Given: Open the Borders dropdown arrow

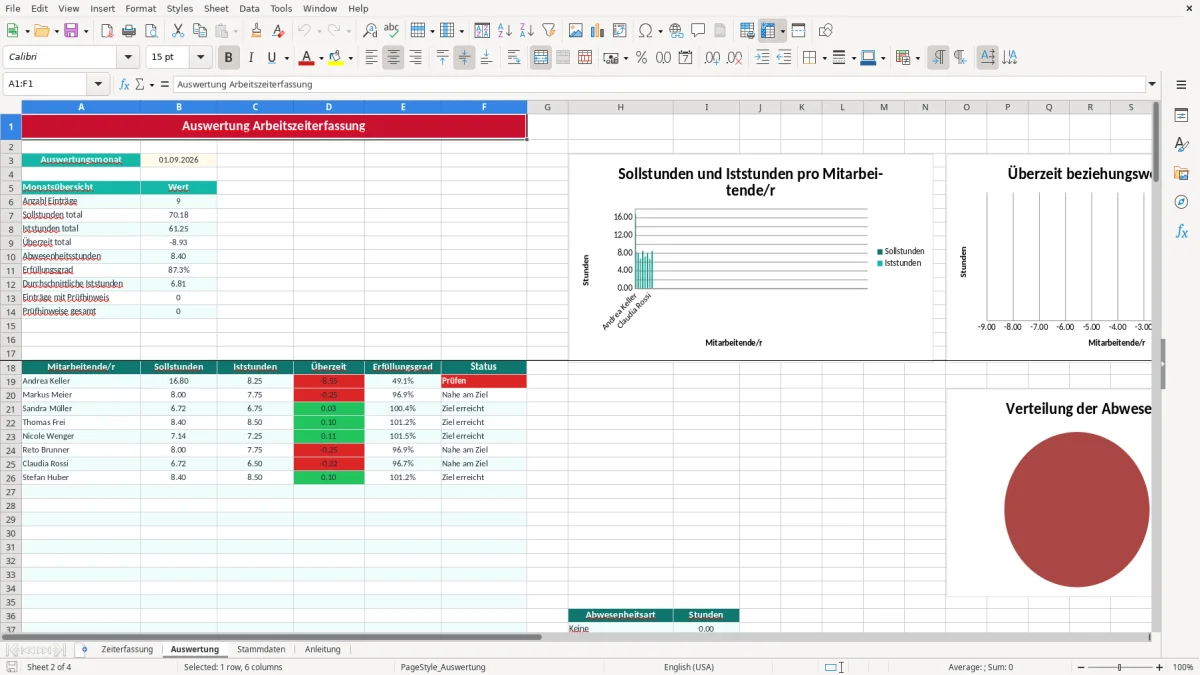Looking at the screenshot, I should tap(826, 58).
